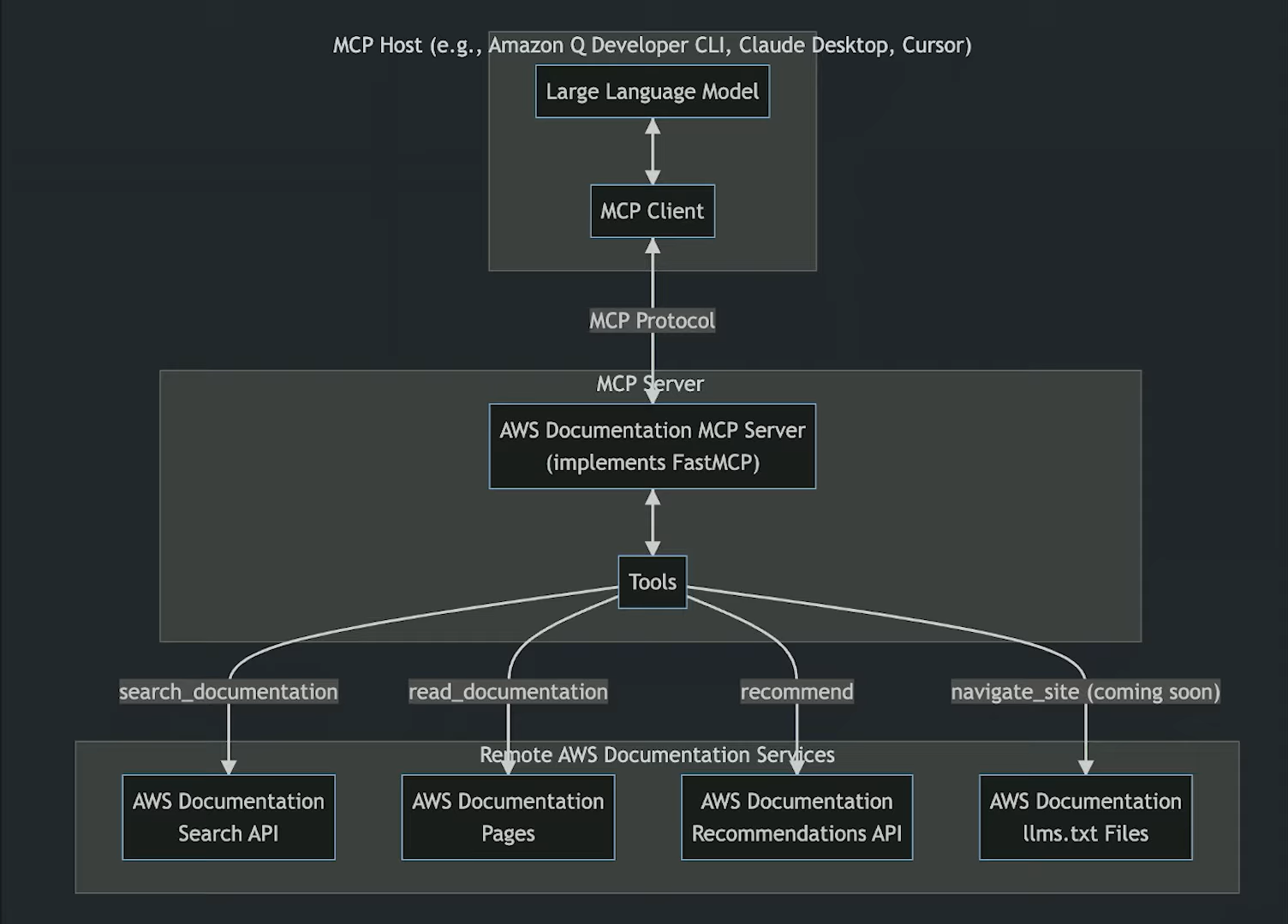Viewport: 1288px width, 924px height.
Task: Click the AWS Documentation llms.txt Files node
Action: [1084, 816]
